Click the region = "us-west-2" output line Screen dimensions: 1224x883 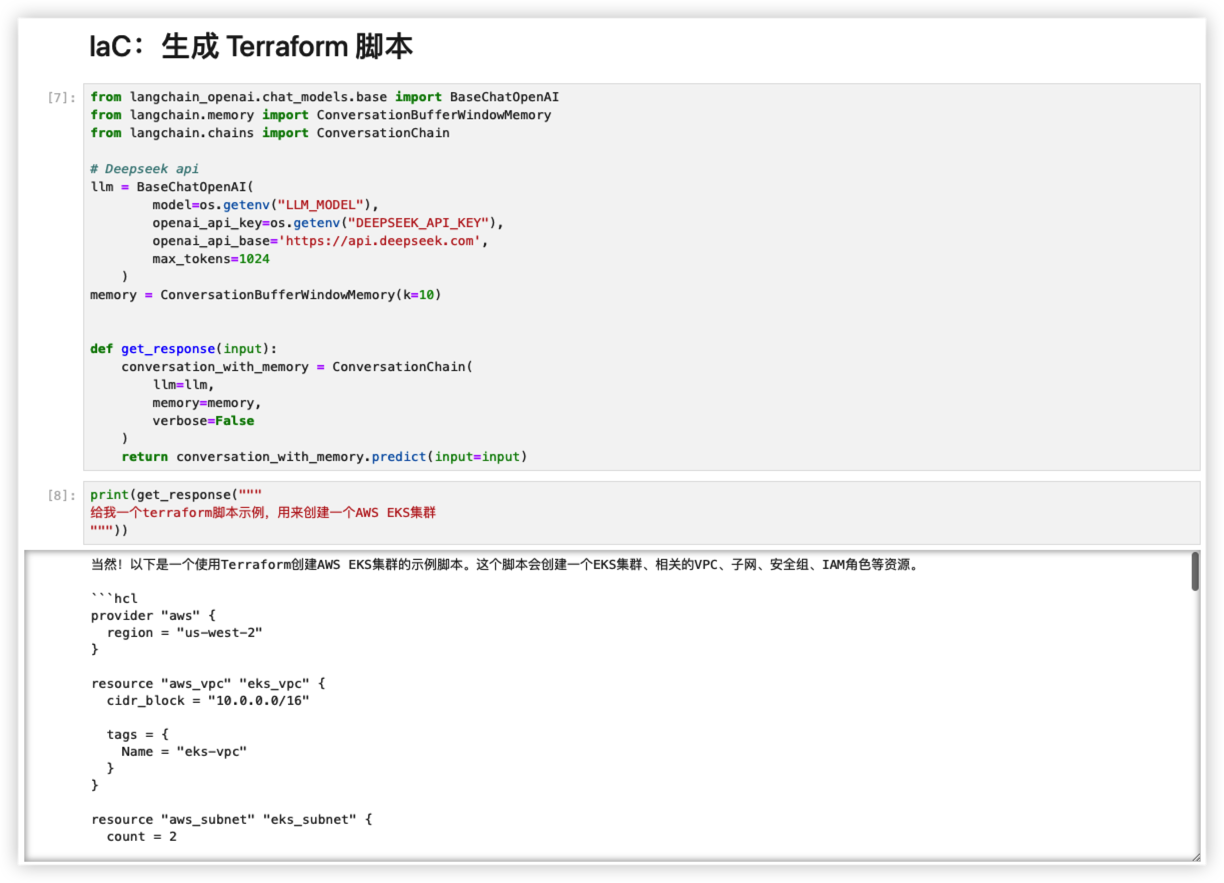184,633
